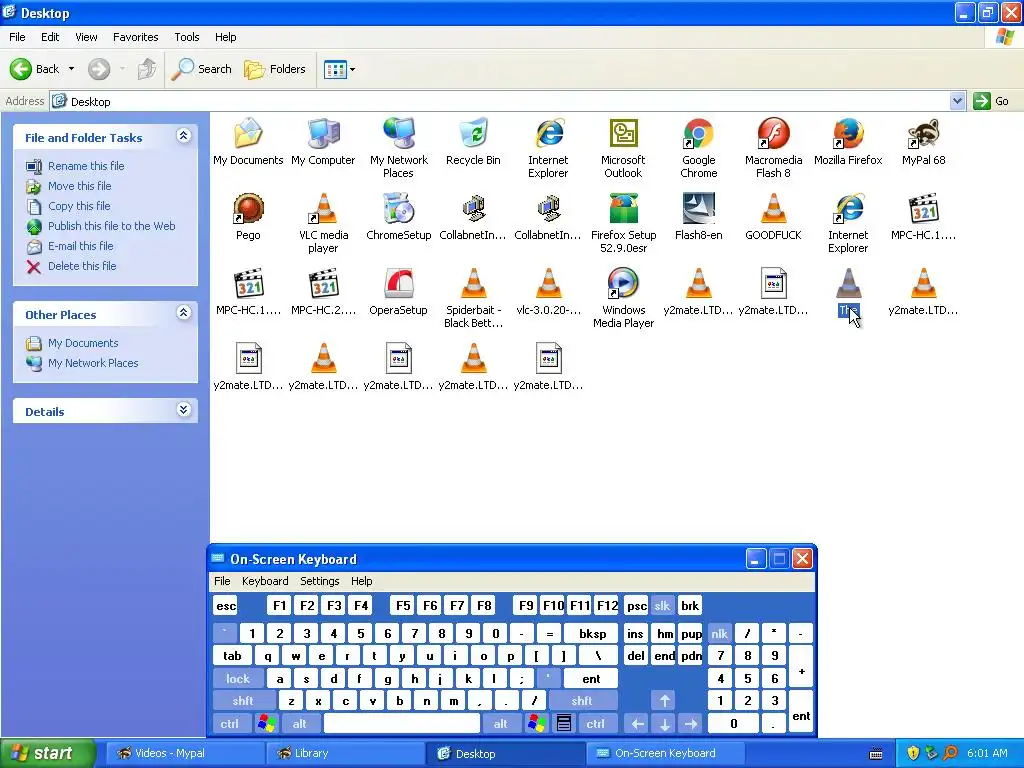Screen dimensions: 1024x768
Task: Click Move this file link
Action: pyautogui.click(x=79, y=186)
